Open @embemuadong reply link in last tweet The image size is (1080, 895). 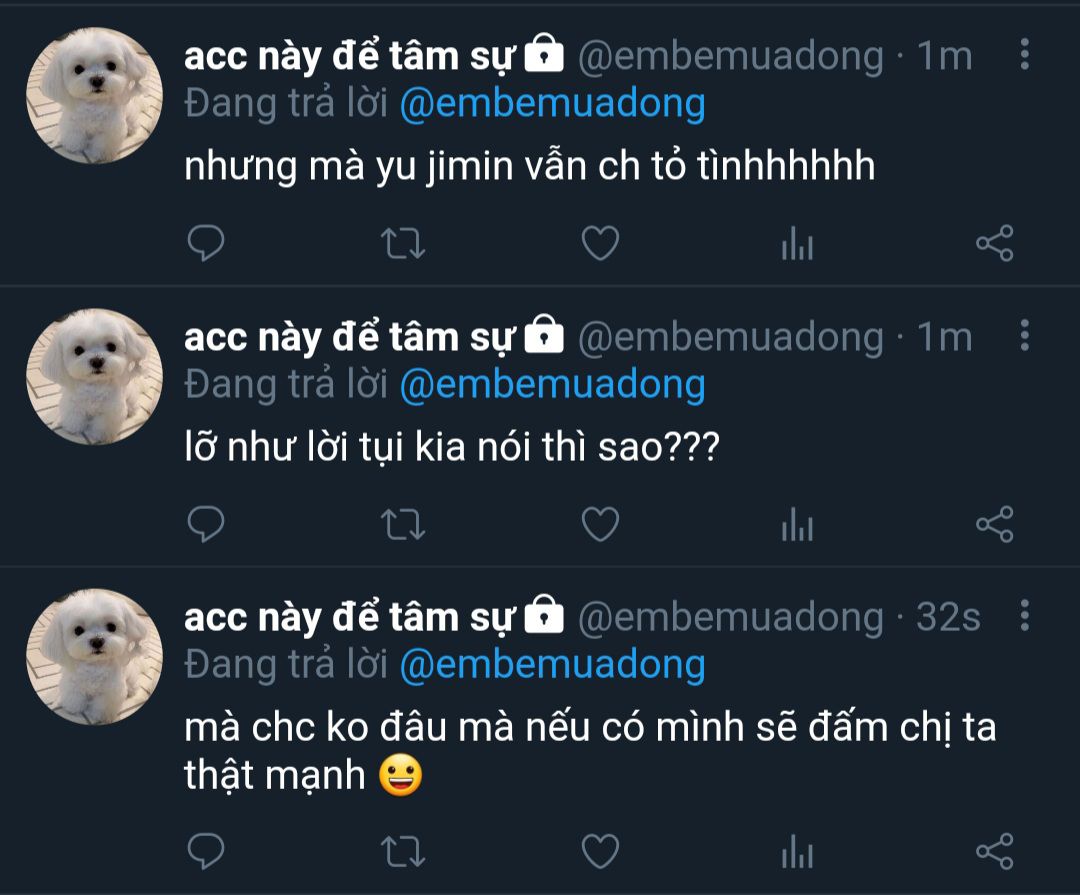552,665
